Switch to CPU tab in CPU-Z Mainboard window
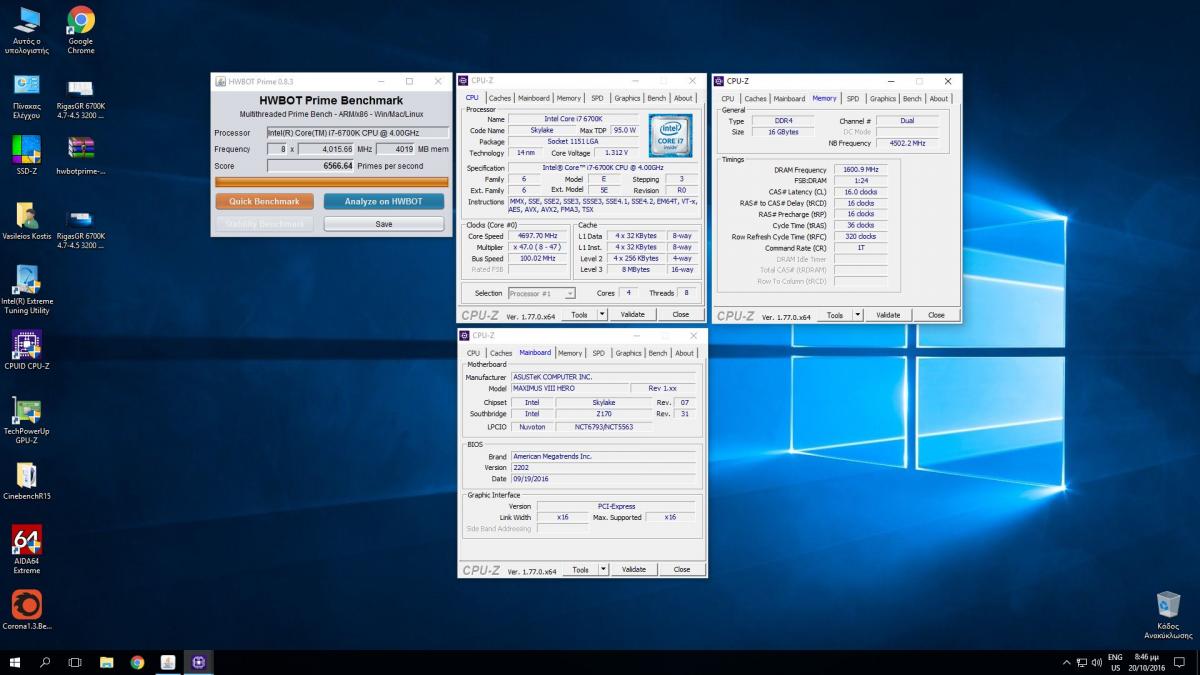Image resolution: width=1200 pixels, height=675 pixels. tap(473, 353)
